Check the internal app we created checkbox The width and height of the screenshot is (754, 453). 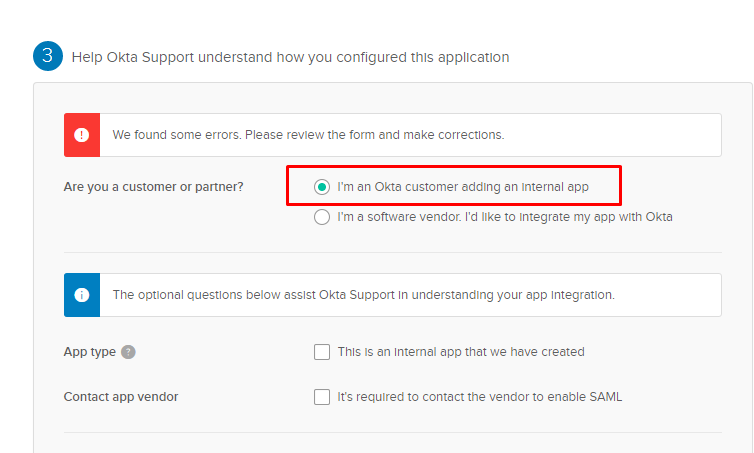[x=321, y=352]
